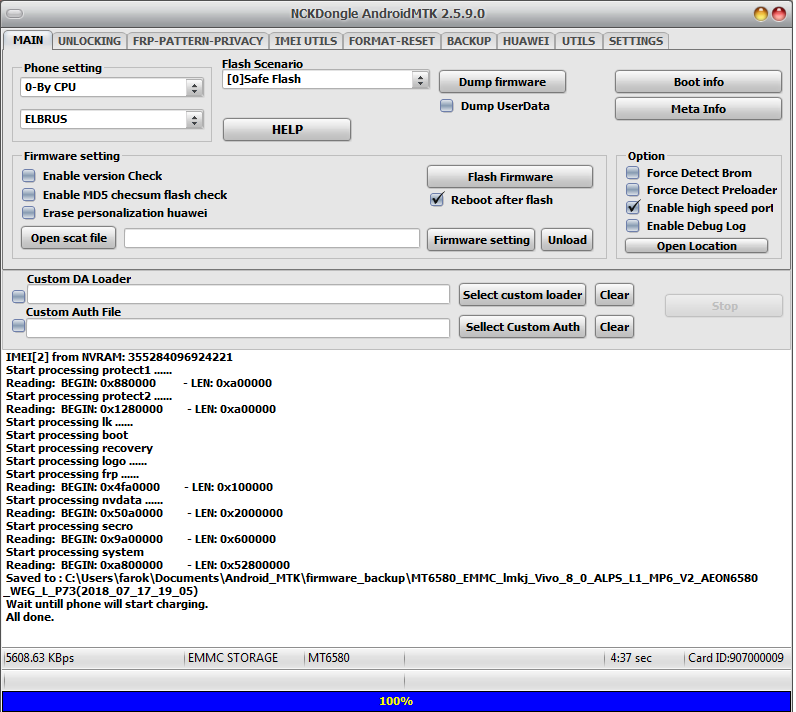The image size is (796, 712).
Task: Click the Boot info button
Action: (x=698, y=82)
